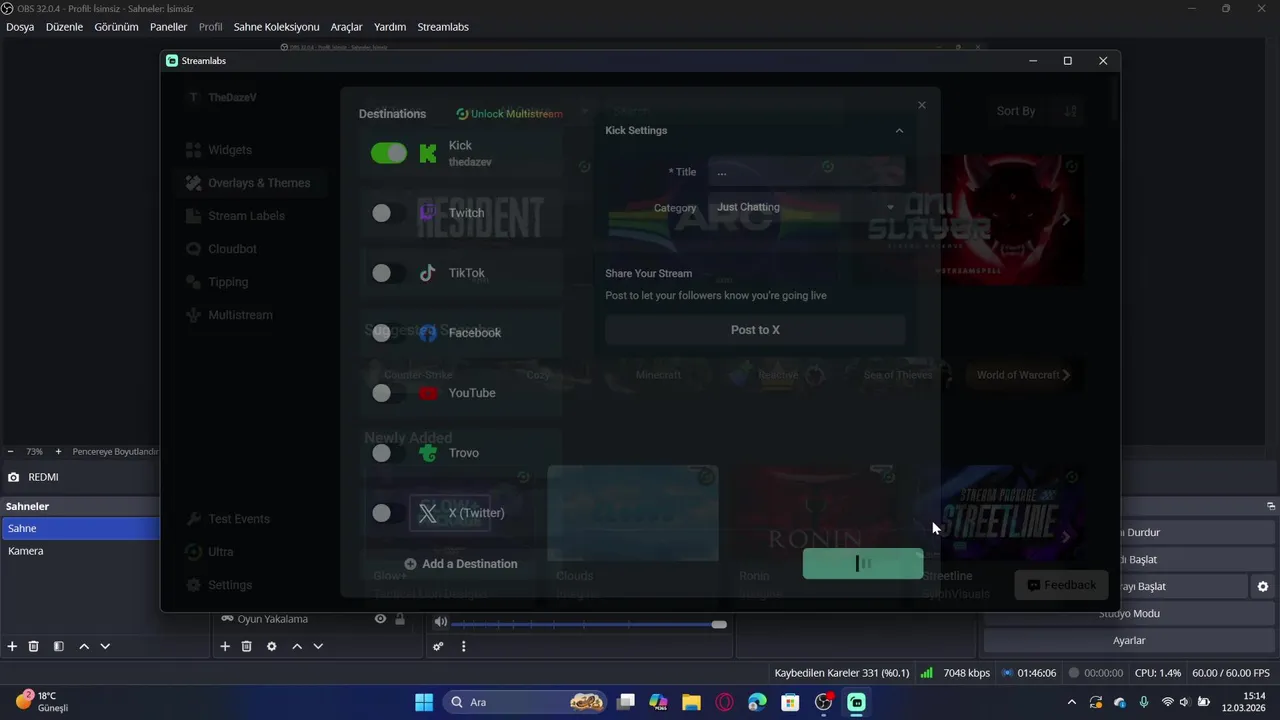Open Streamlabs icon in Windows taskbar
The width and height of the screenshot is (1280, 720).
coord(857,702)
